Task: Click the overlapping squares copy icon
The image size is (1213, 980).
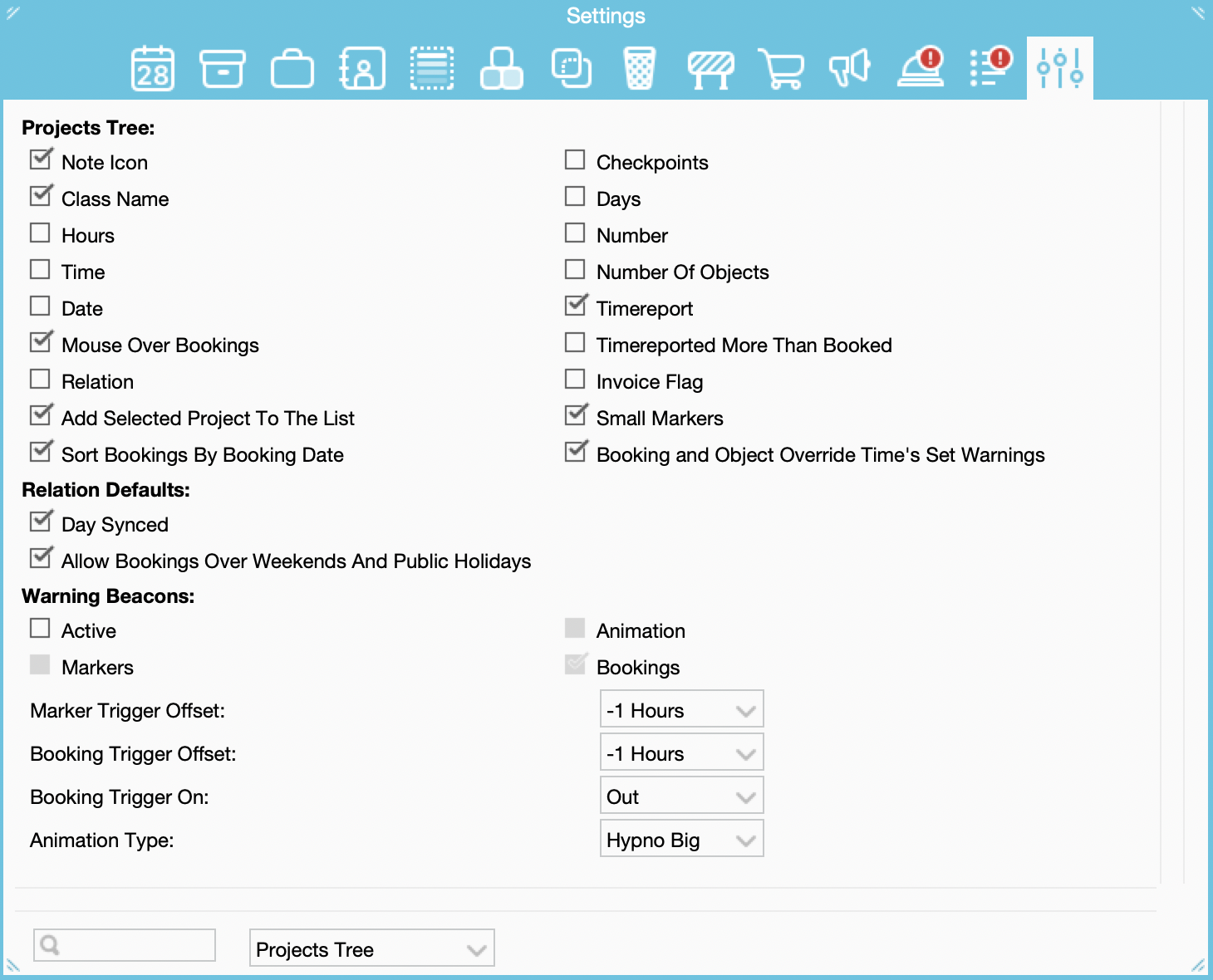Action: point(572,68)
